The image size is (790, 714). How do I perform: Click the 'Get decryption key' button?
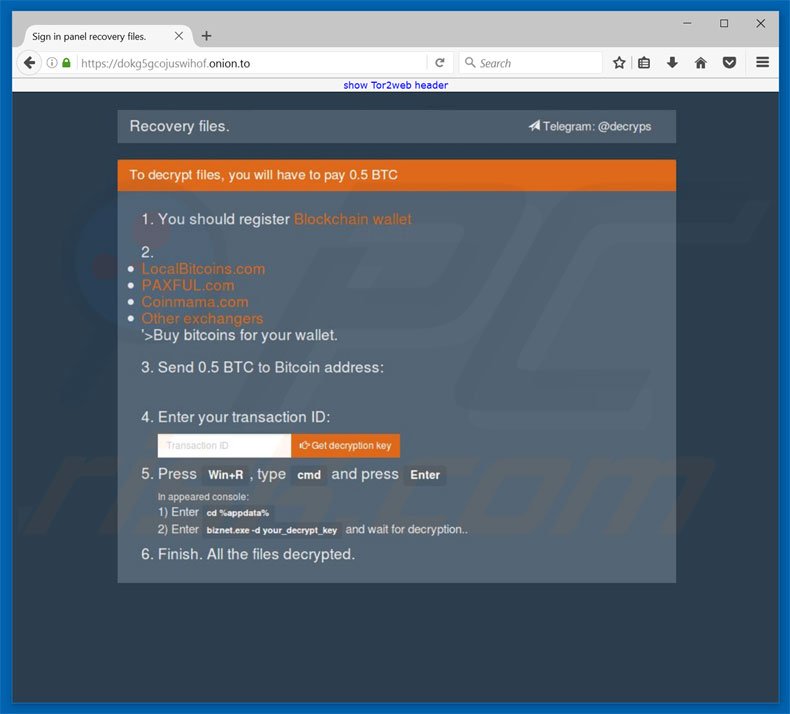click(x=346, y=445)
